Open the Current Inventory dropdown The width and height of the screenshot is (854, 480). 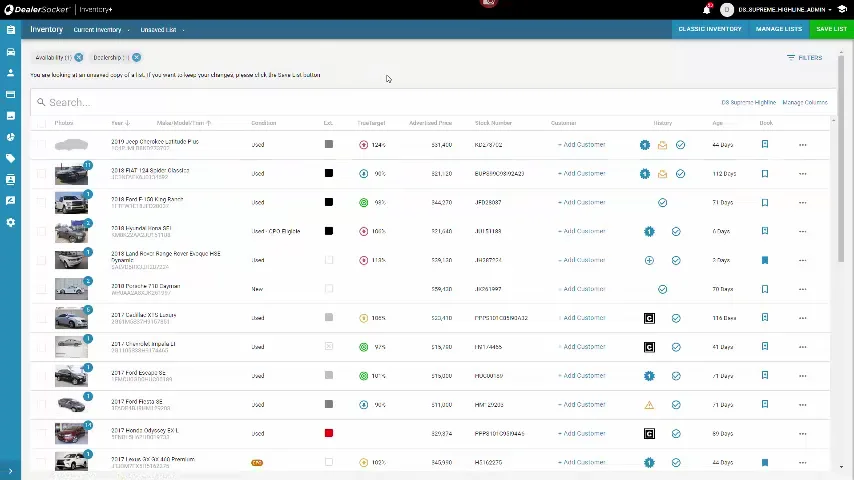point(102,30)
